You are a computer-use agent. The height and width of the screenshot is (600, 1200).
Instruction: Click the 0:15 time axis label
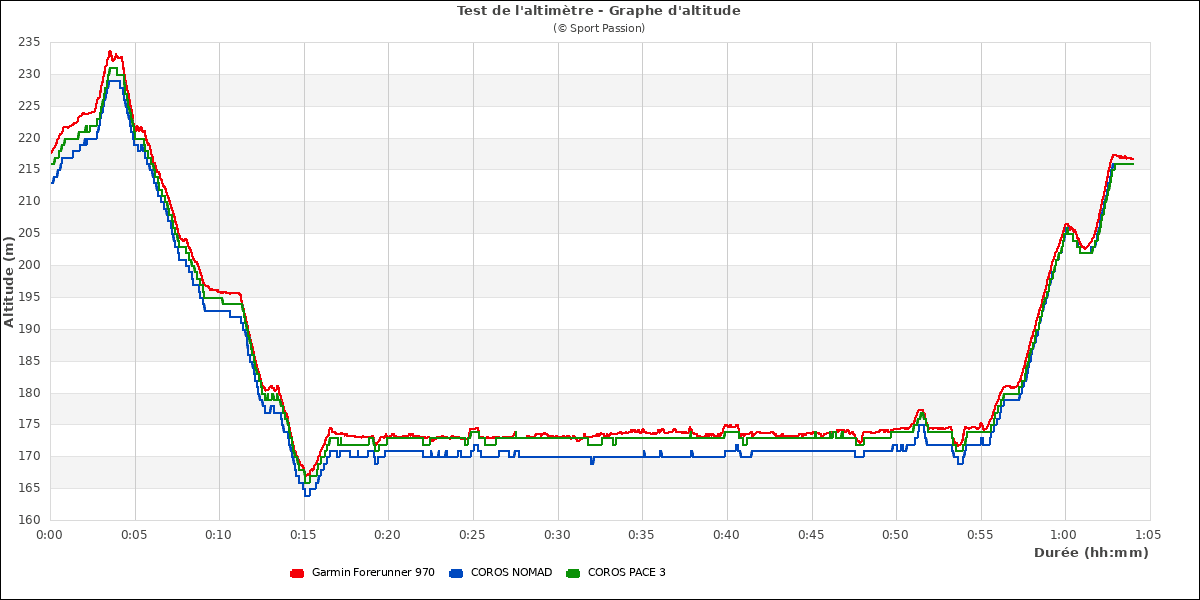(x=304, y=535)
